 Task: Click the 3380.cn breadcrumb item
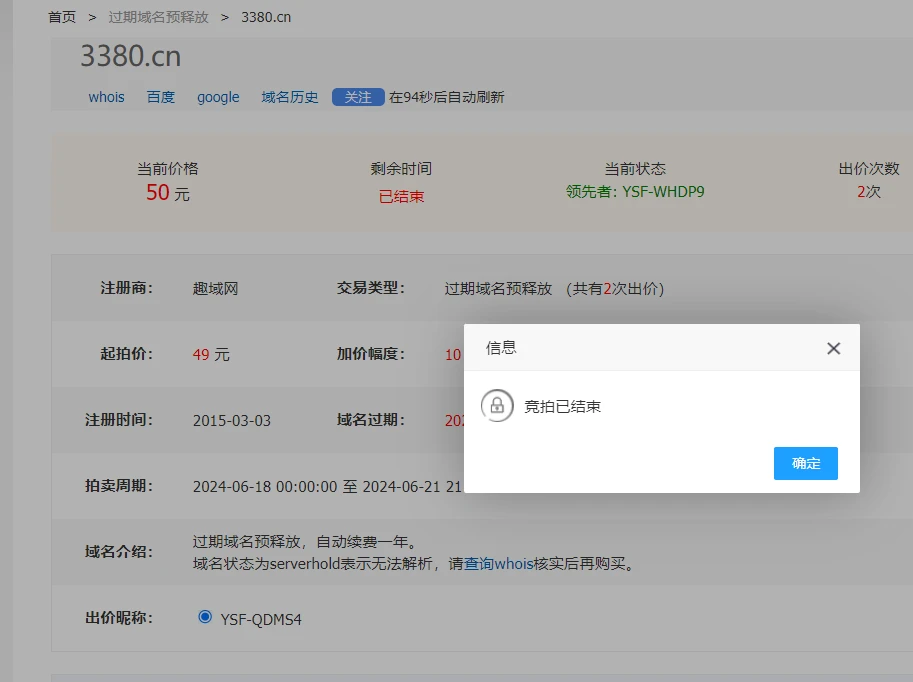[266, 17]
